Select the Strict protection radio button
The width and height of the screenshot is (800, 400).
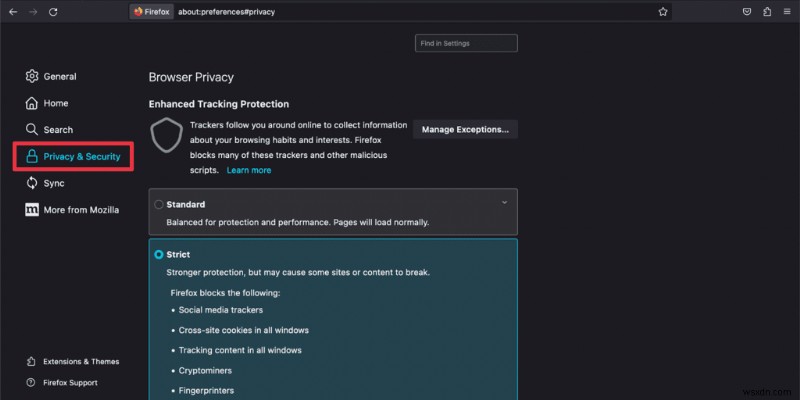159,255
